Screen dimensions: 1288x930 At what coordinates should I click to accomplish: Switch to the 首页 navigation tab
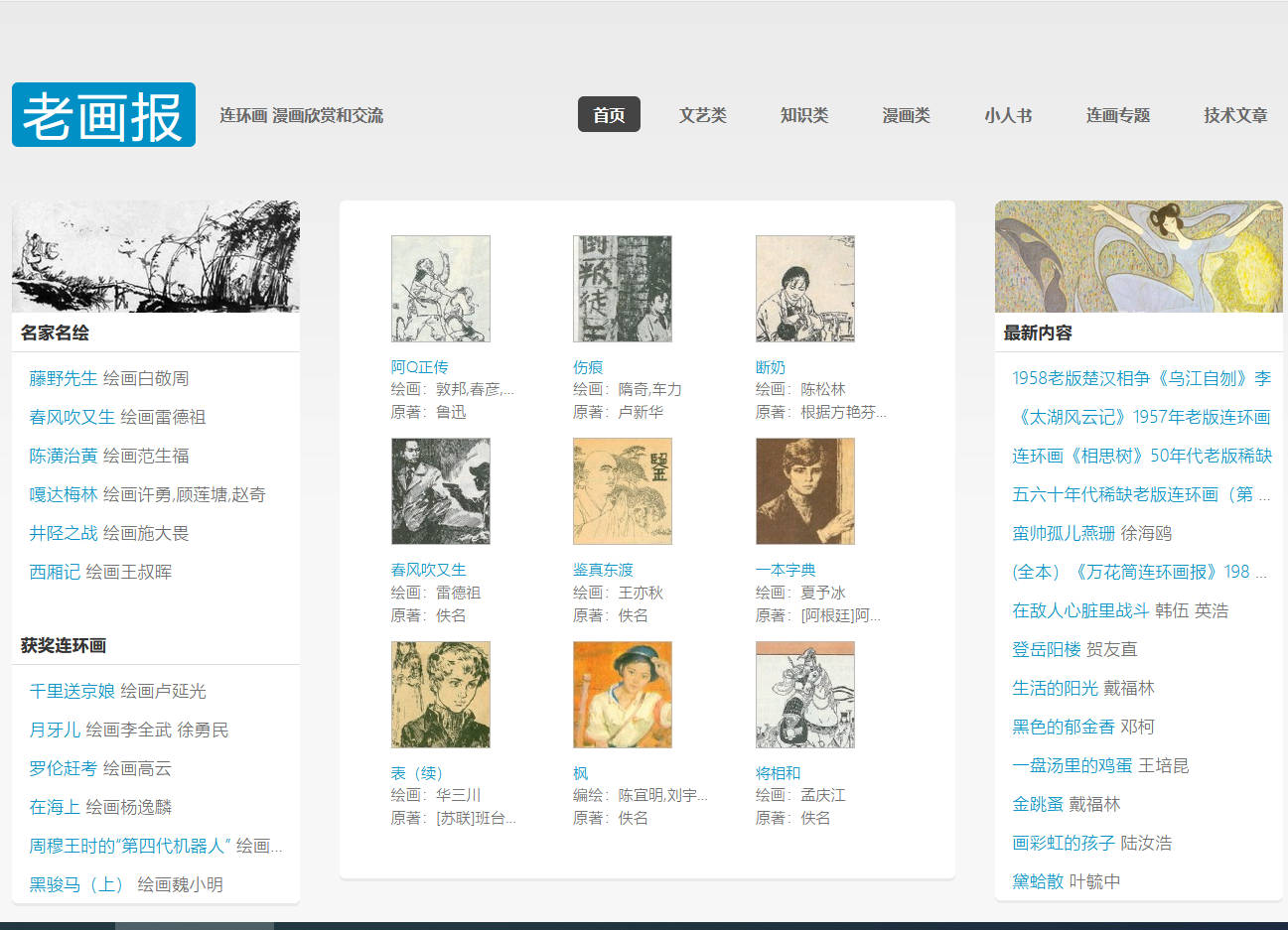(x=609, y=115)
